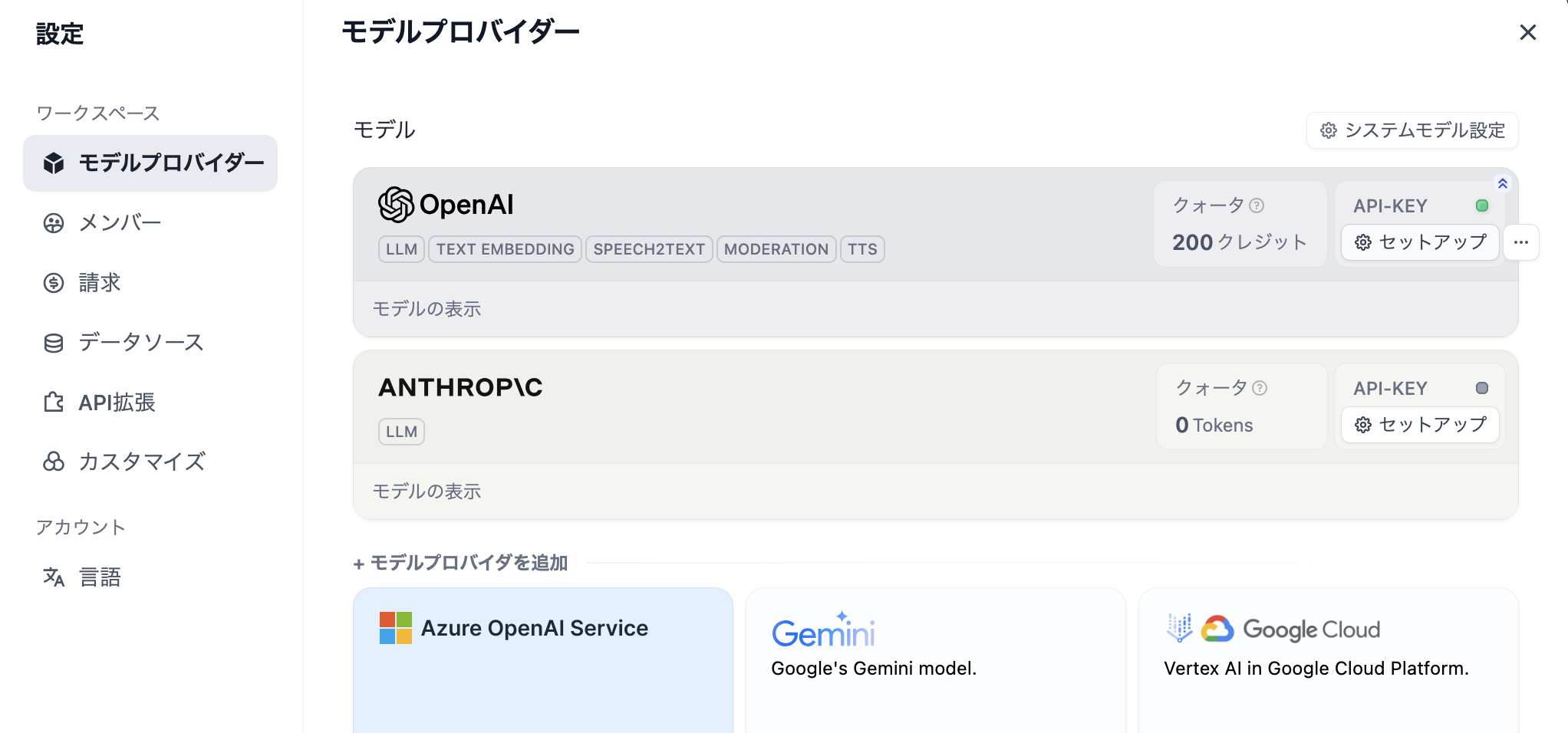This screenshot has height=733, width=1568.
Task: Click the 言語 language icon
Action: point(54,577)
